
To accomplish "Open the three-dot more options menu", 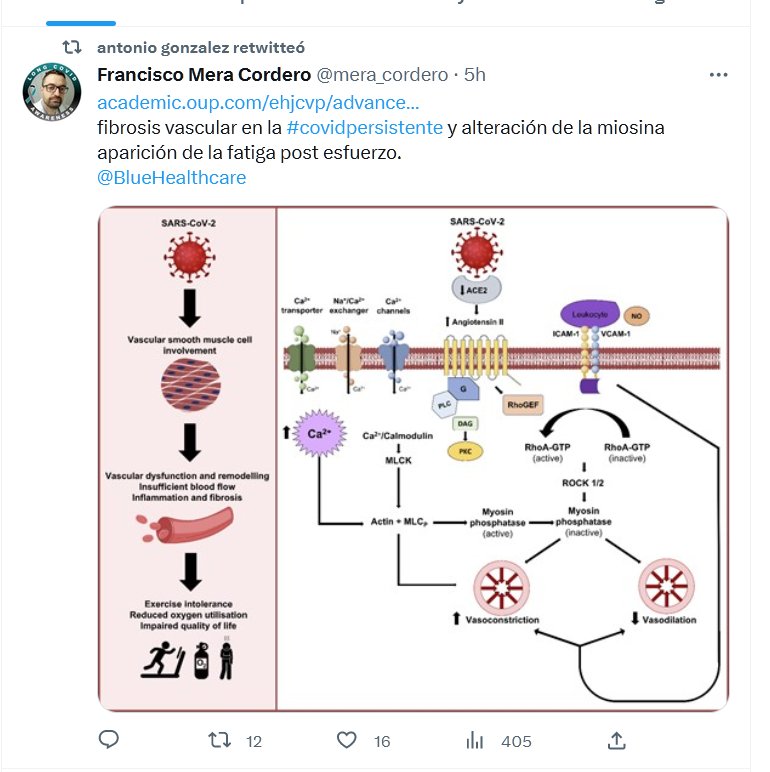I will 718,75.
